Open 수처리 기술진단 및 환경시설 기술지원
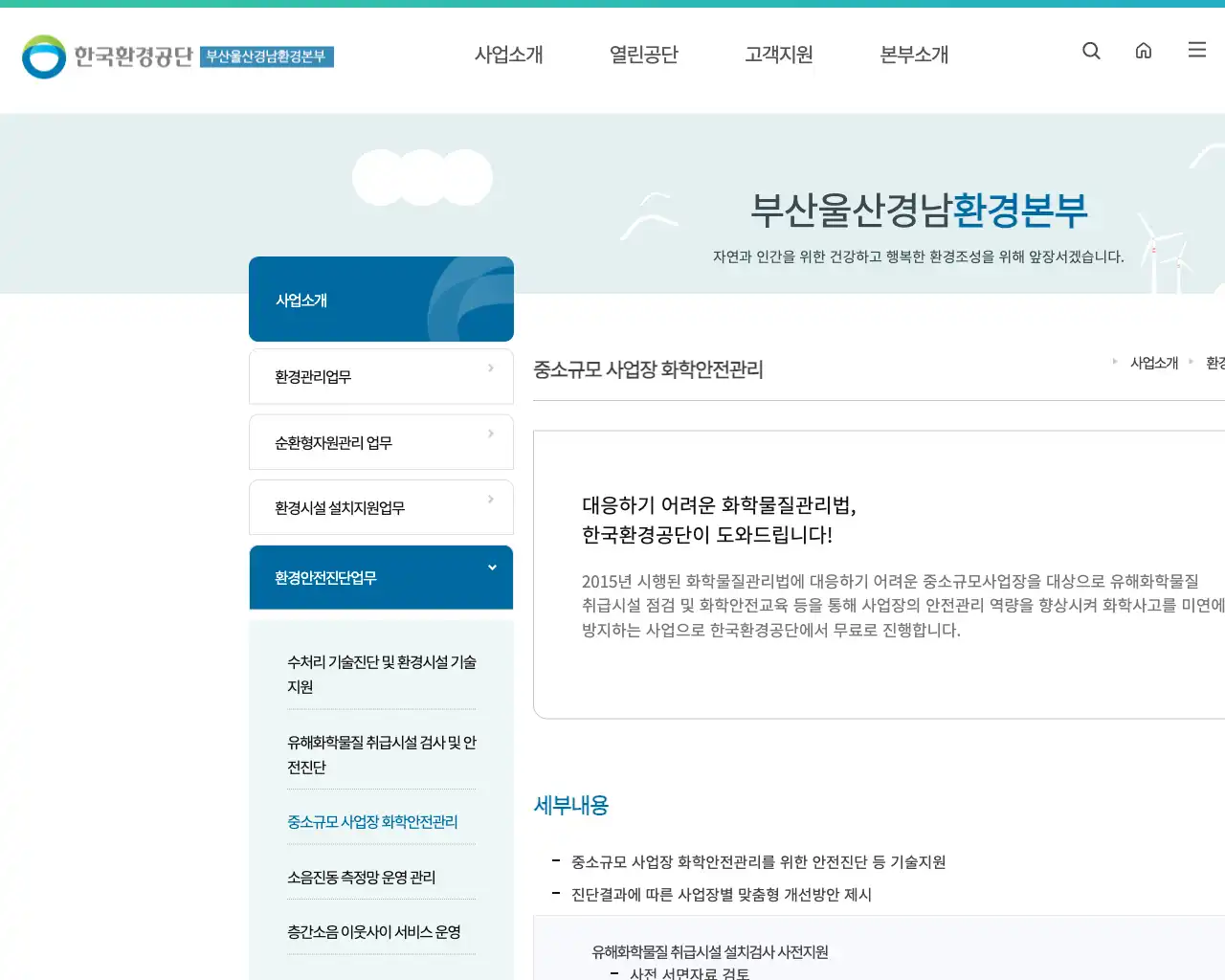Screen dimensions: 1225x980 click(x=381, y=674)
